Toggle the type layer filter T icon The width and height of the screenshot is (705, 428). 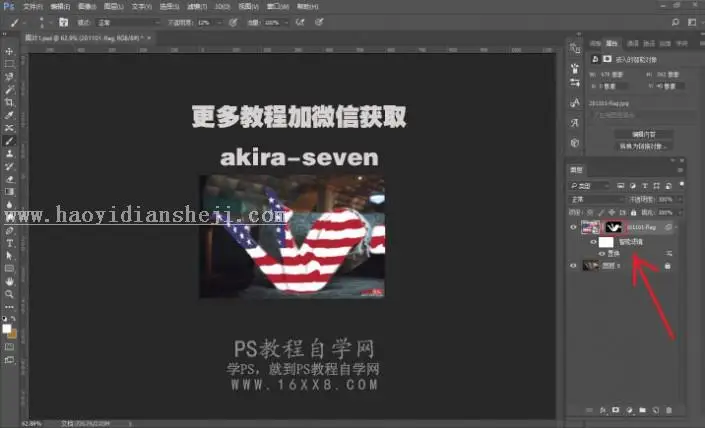pos(644,186)
